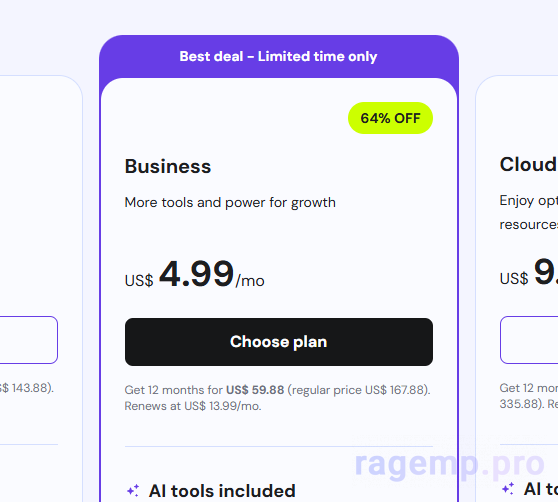Click the US$ 4.99/mo price text
This screenshot has height=502, width=558.
coord(195,274)
